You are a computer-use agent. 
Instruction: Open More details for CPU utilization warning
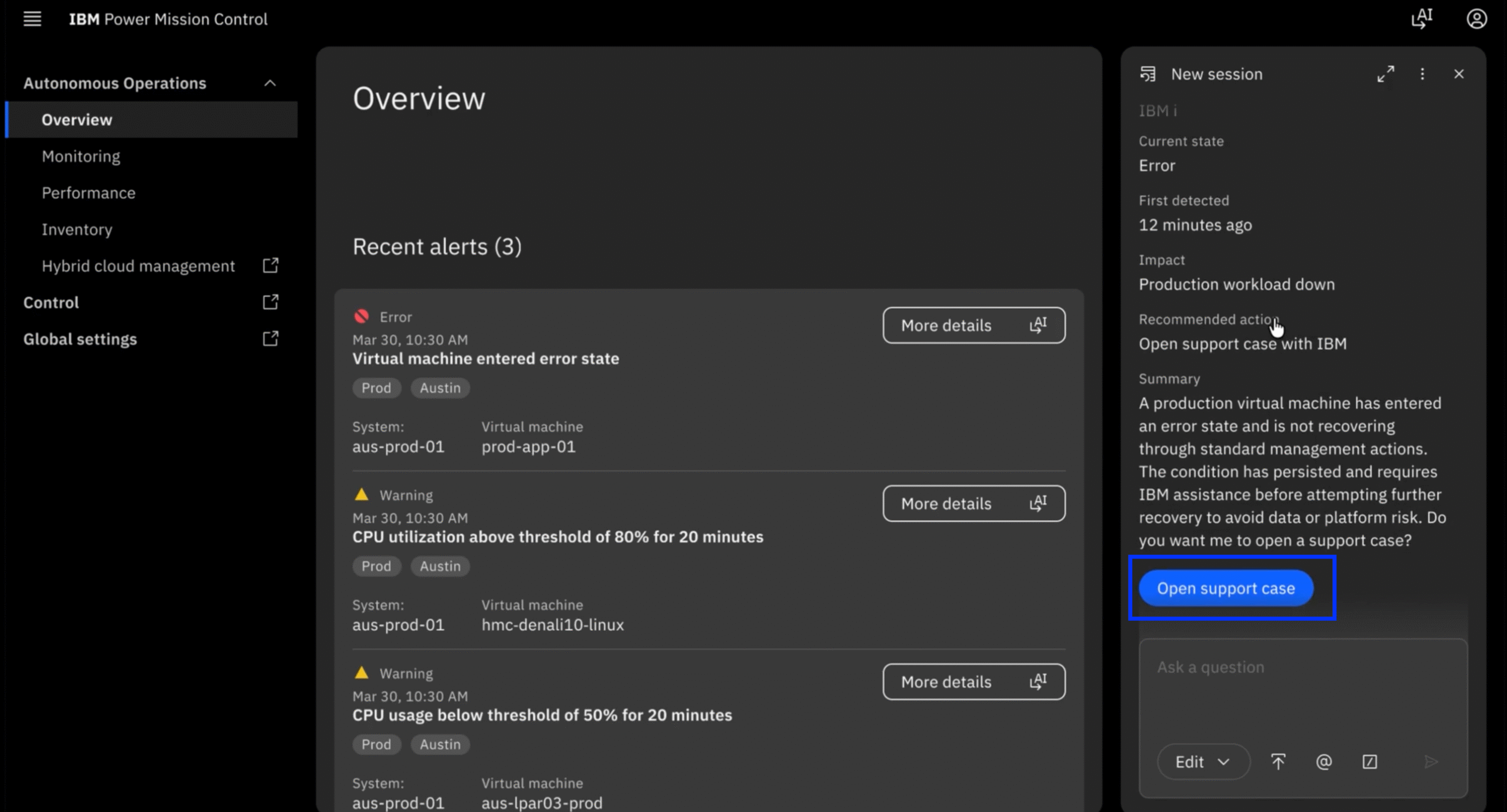coord(974,504)
